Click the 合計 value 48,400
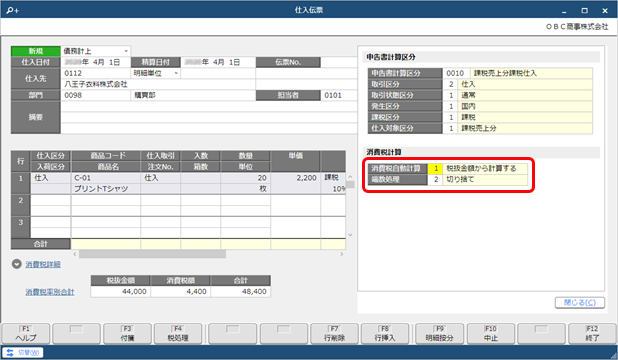The image size is (618, 360). [x=240, y=291]
